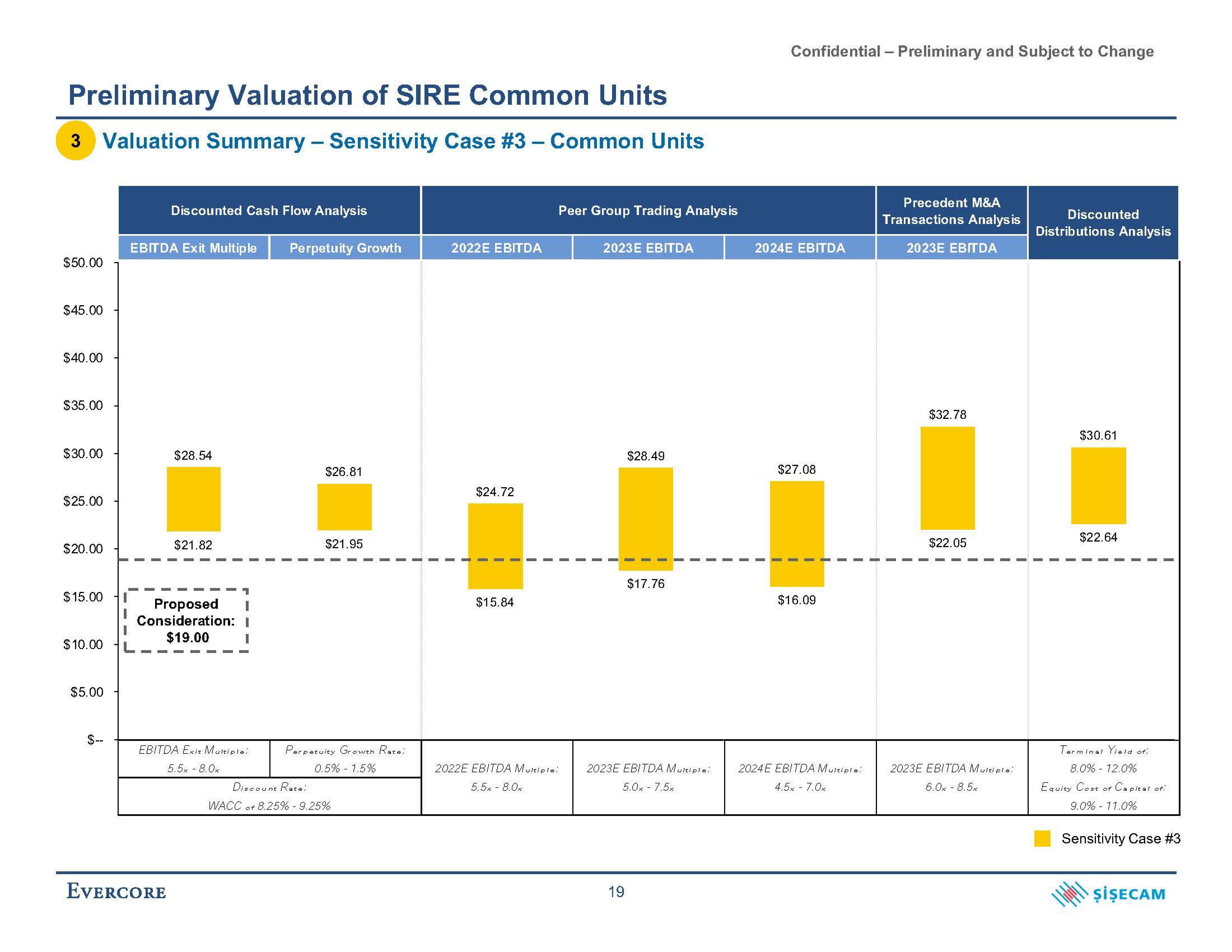The image size is (1232, 952).
Task: Click the Valuation Summary – Sensitivity Case #3 subtitle
Action: 403,141
